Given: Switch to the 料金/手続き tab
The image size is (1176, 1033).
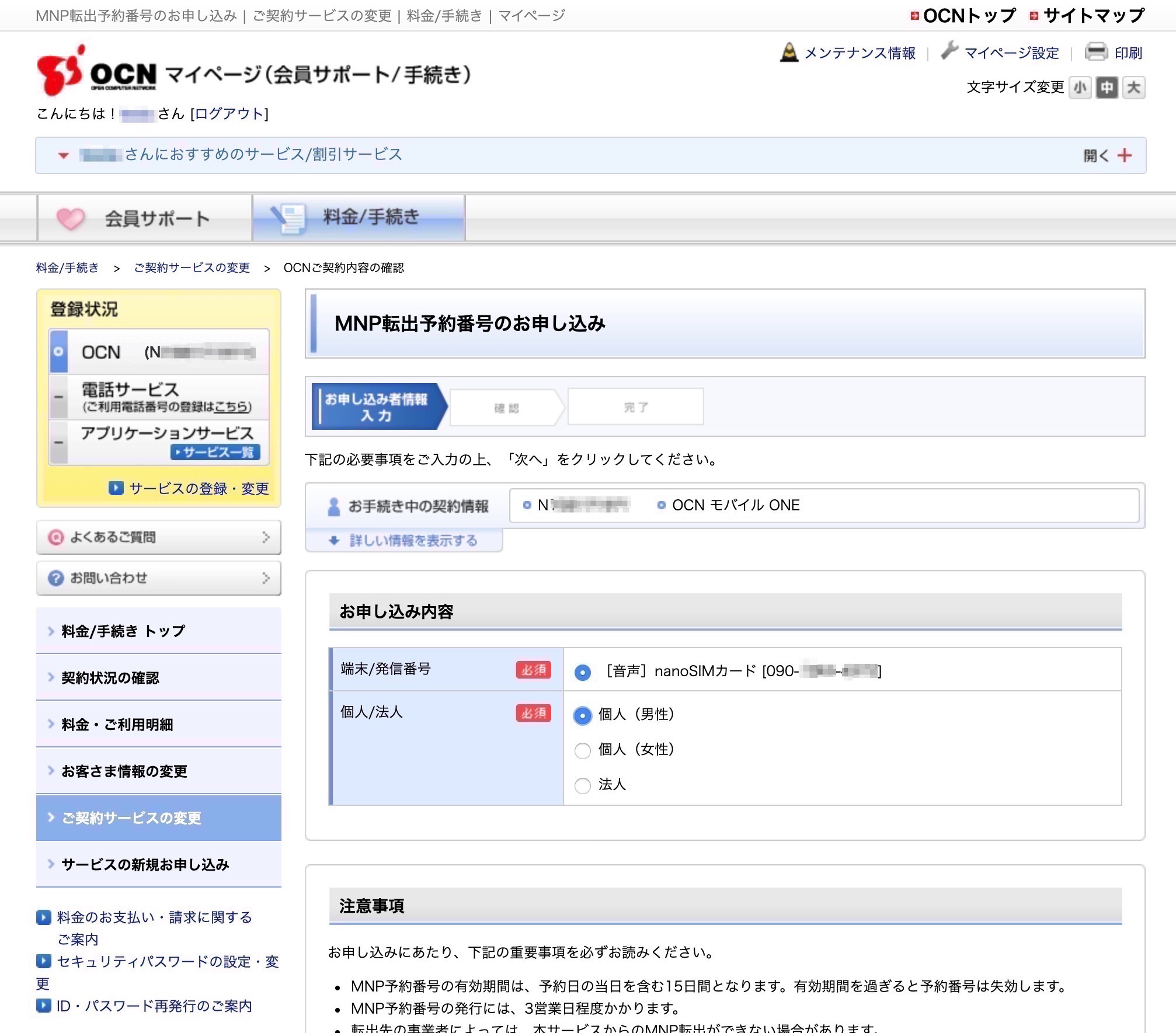Looking at the screenshot, I should tap(359, 217).
